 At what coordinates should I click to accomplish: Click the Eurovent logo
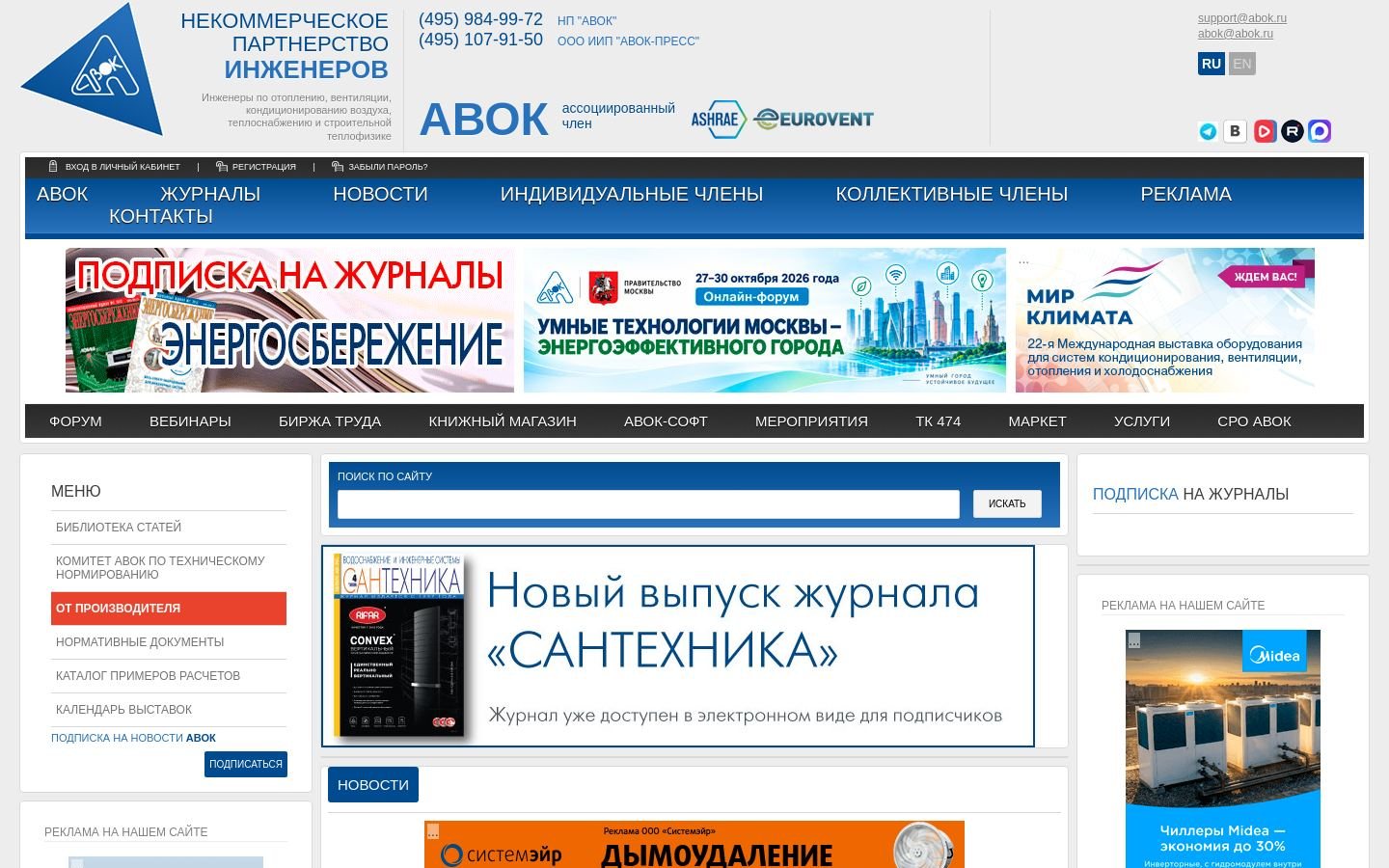click(x=813, y=120)
